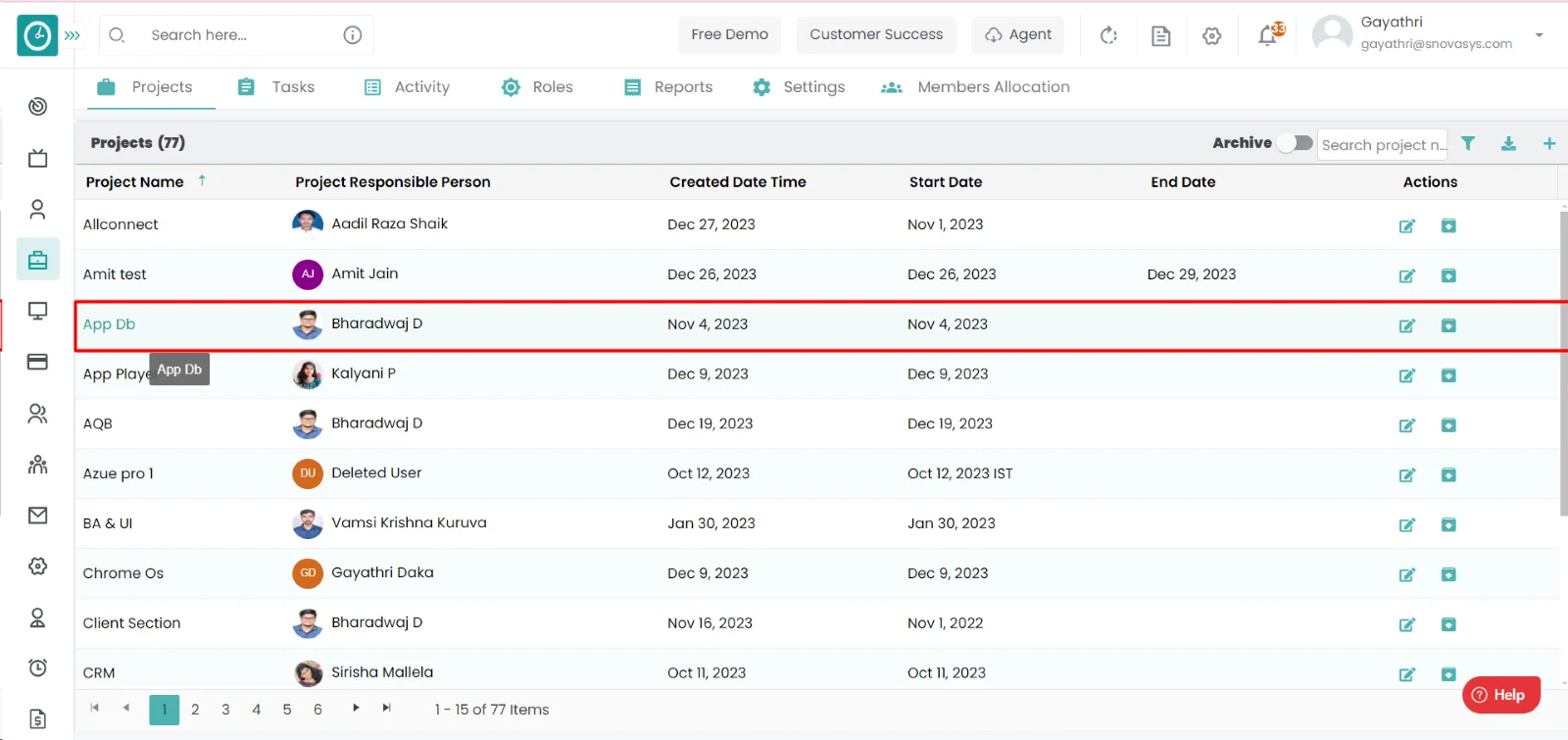
Task: Click the desktop monitor sidebar icon
Action: [x=37, y=312]
